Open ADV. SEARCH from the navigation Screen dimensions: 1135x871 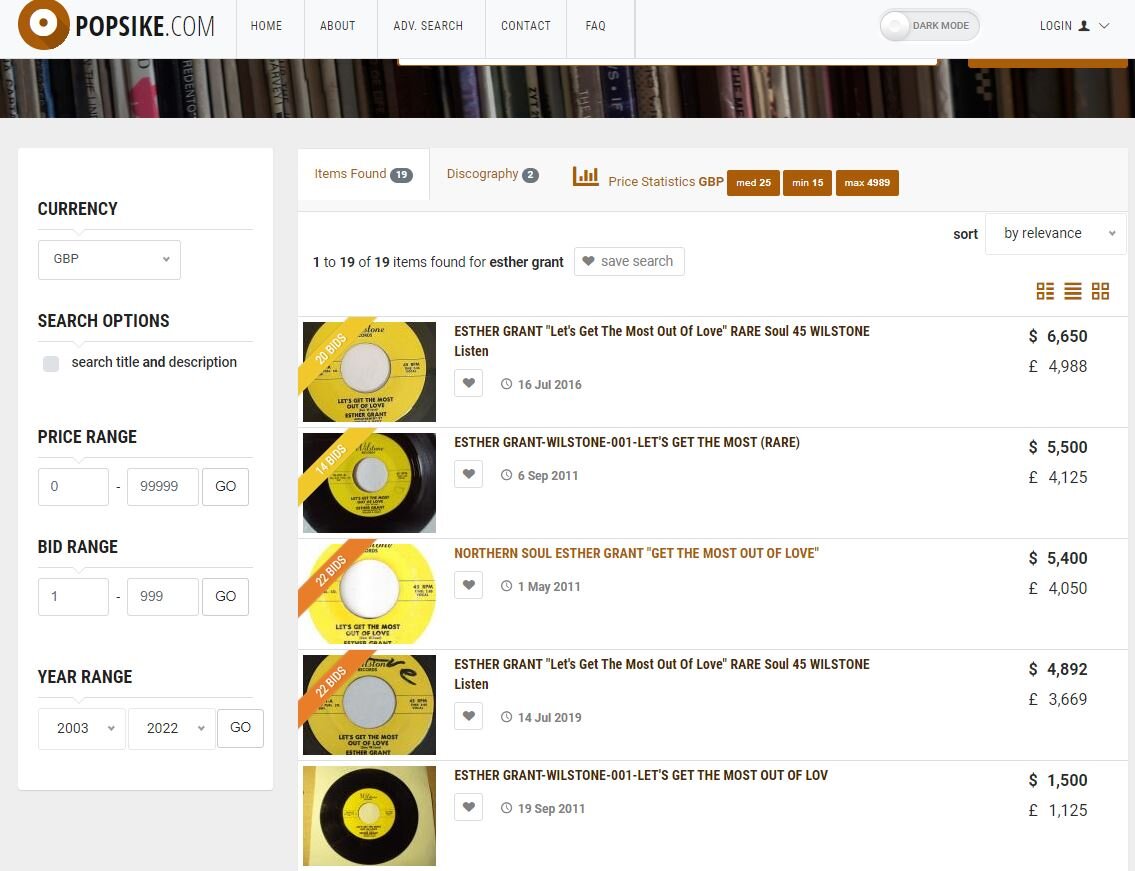(x=428, y=25)
